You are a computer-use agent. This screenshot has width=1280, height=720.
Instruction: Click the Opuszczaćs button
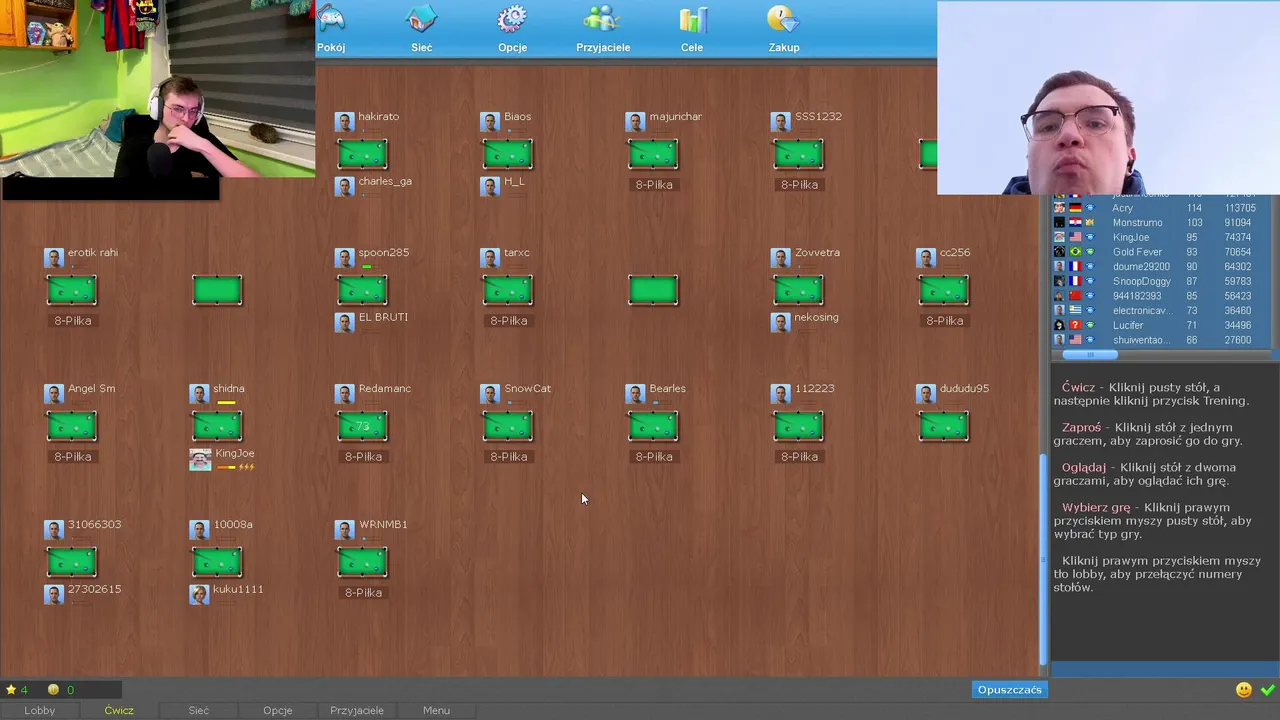(x=1010, y=690)
